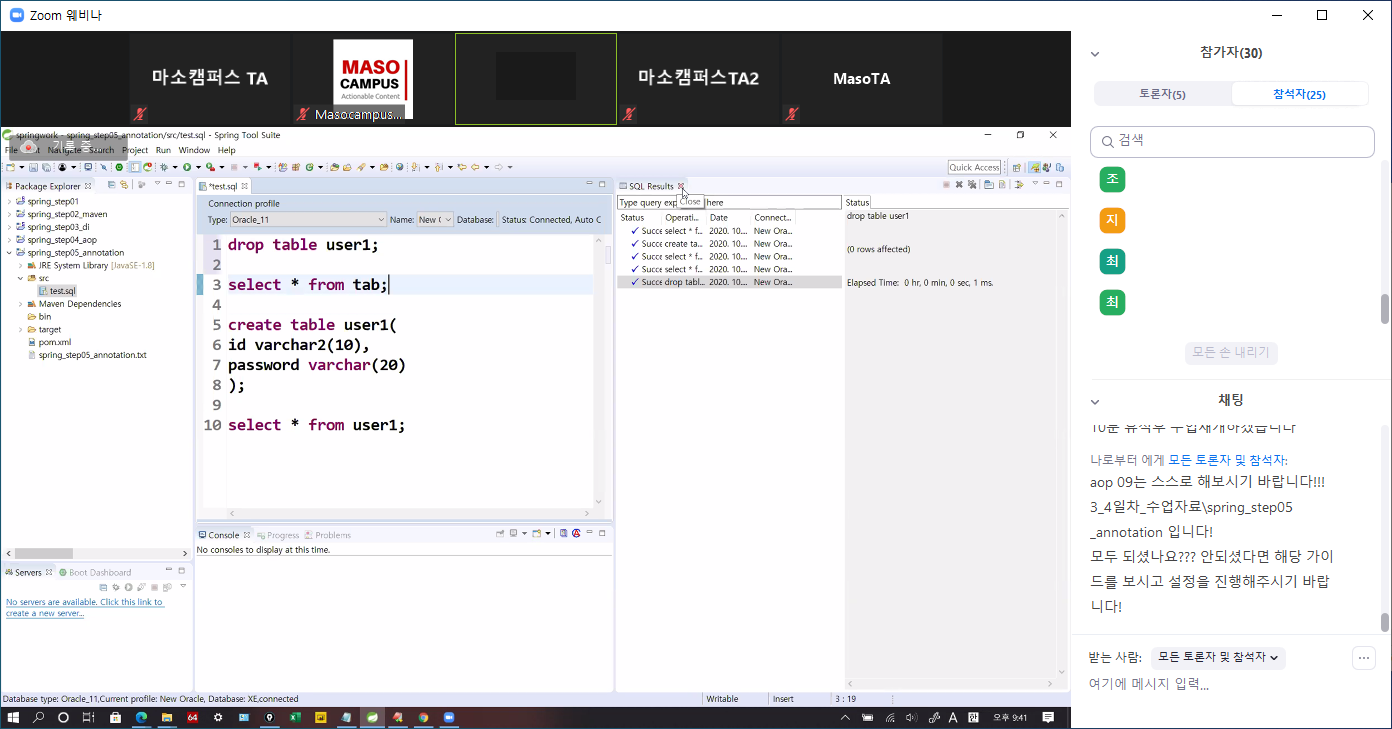
Task: Select the 참석자(25) attendees tab
Action: [1299, 94]
